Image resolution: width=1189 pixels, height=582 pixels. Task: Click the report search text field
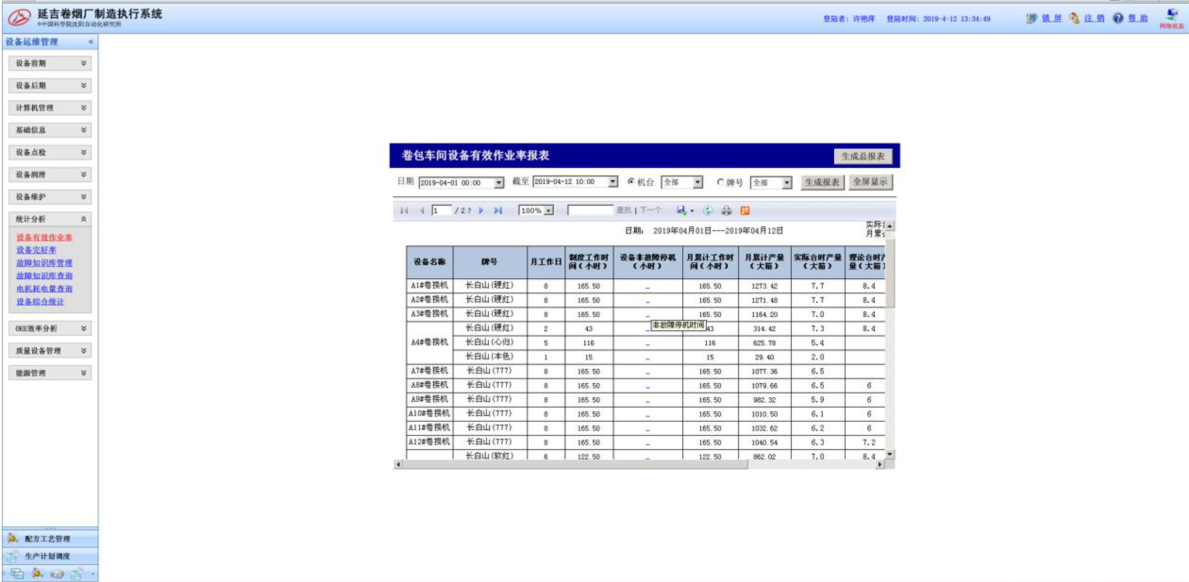coord(590,211)
